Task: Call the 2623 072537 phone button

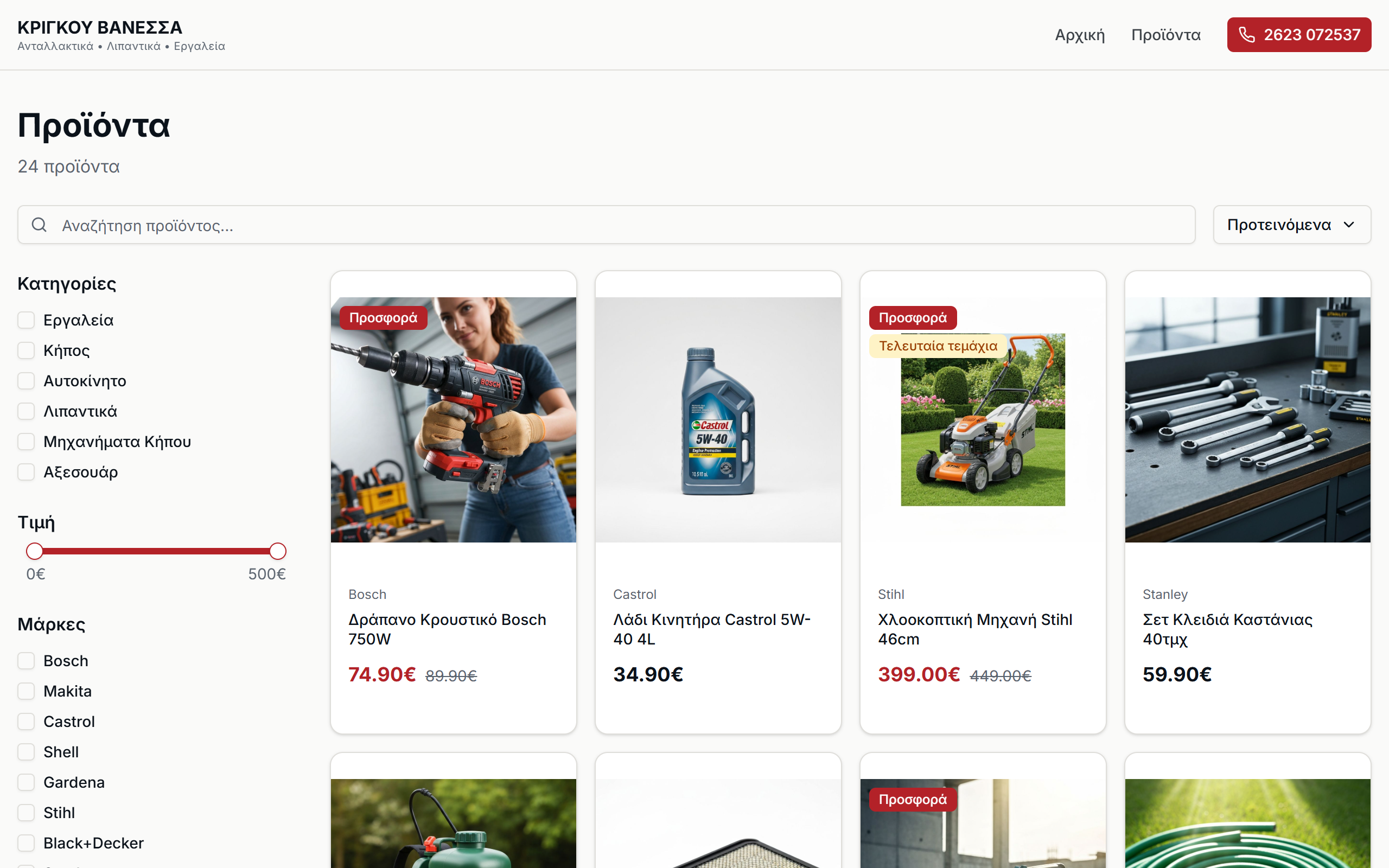Action: coord(1299,34)
